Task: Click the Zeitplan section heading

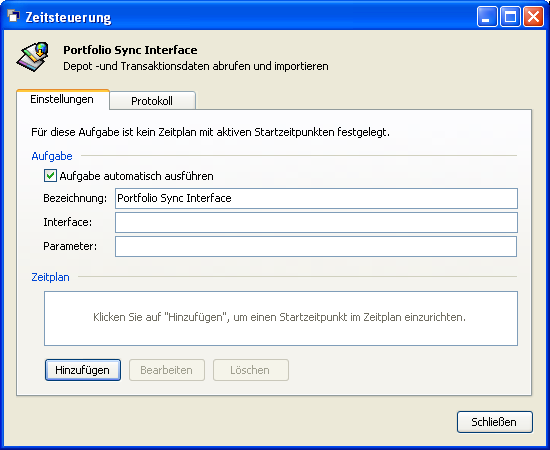Action: (x=51, y=277)
